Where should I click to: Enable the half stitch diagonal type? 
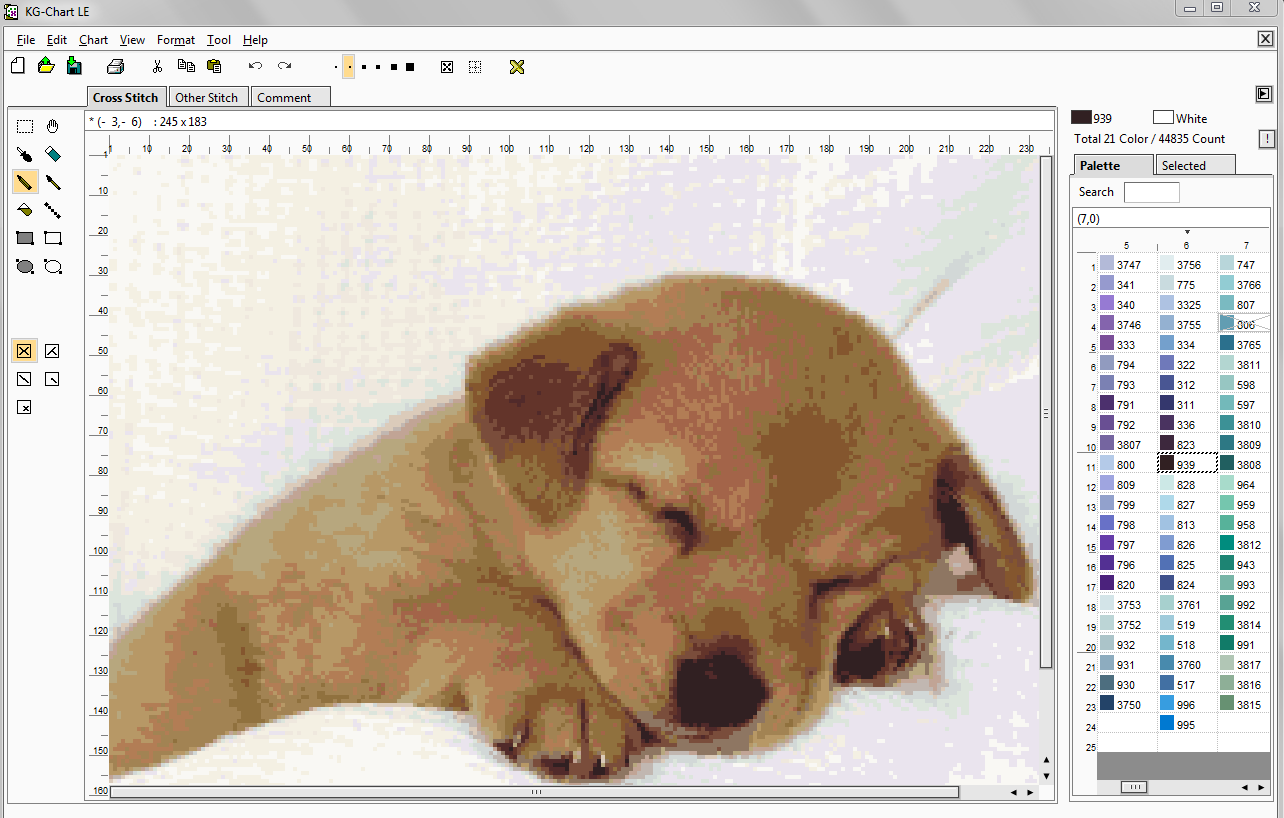pyautogui.click(x=25, y=379)
